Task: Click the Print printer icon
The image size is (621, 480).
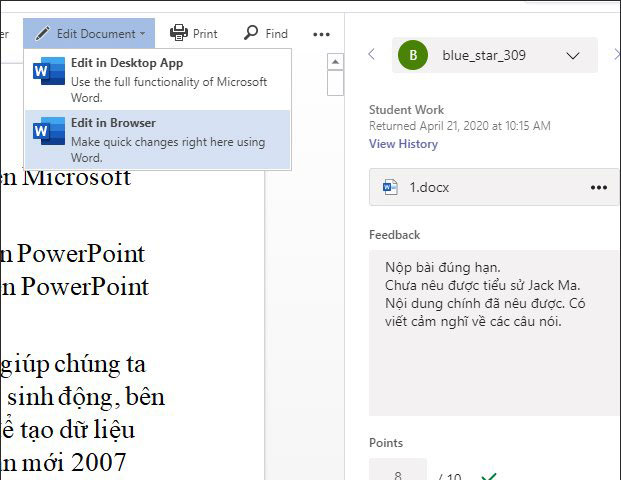Action: [179, 33]
